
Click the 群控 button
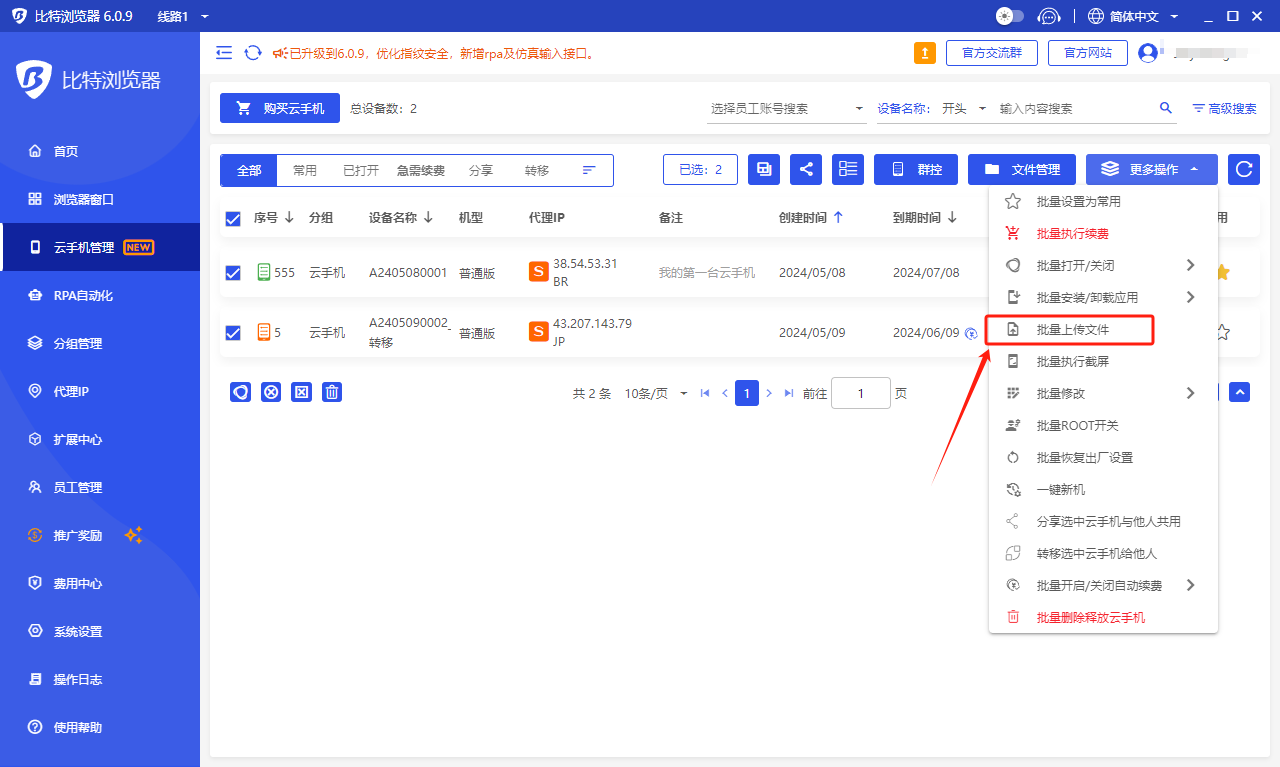(x=916, y=170)
